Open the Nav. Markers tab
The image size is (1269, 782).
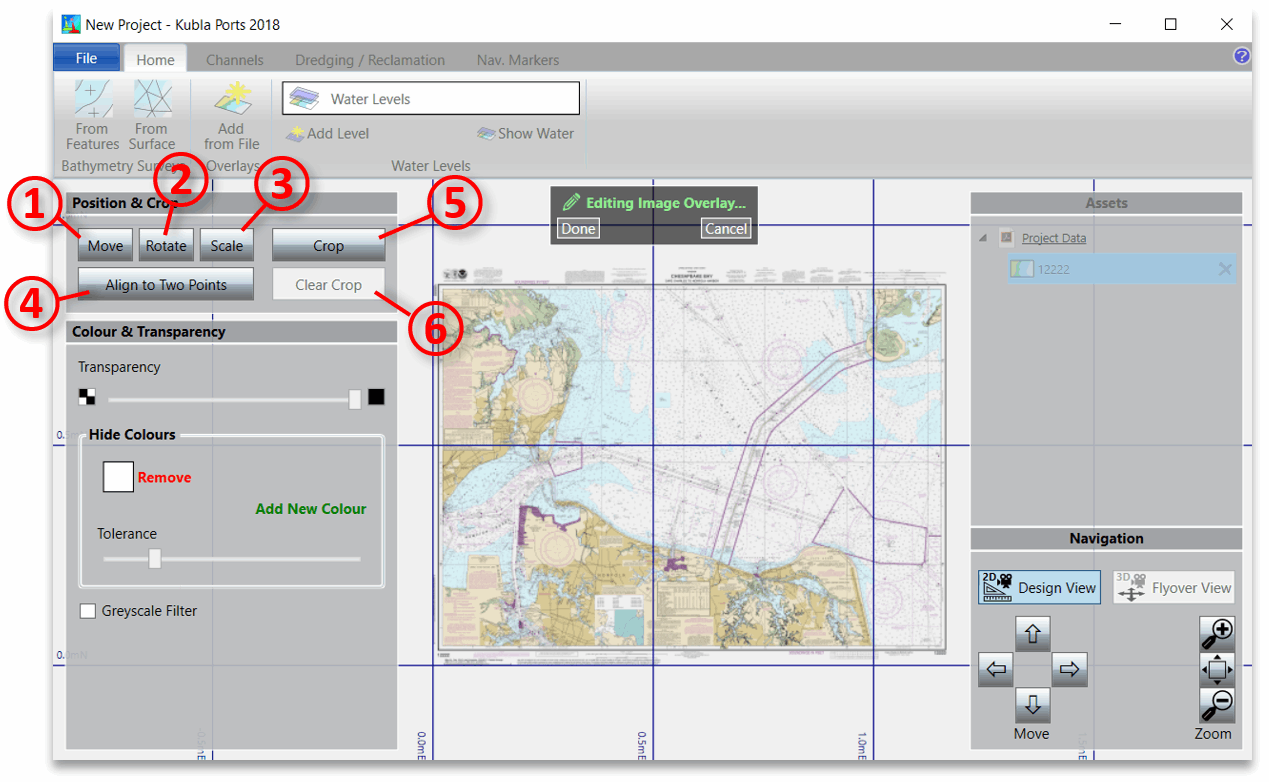coord(518,60)
